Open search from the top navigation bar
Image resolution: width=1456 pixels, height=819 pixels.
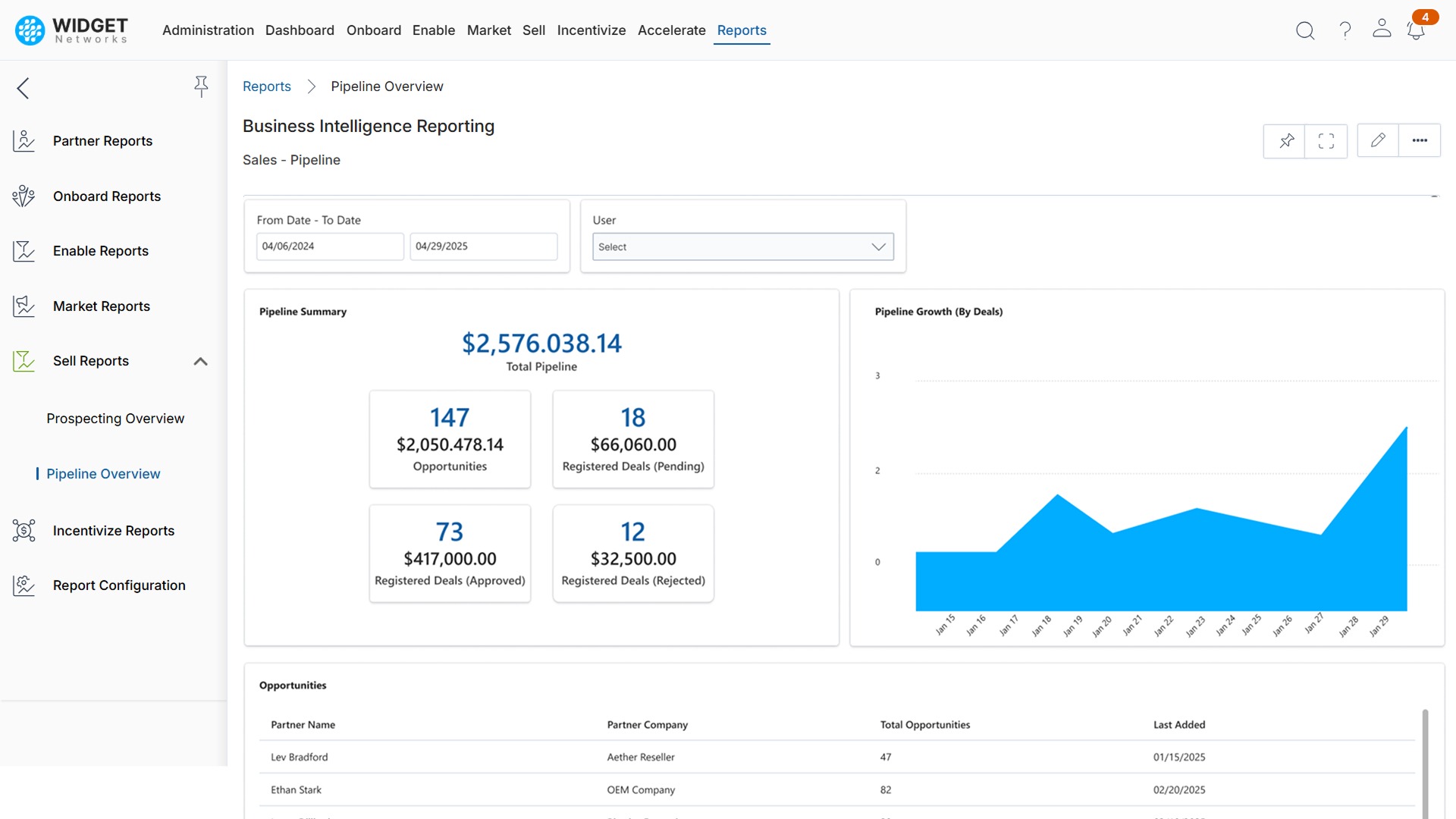pyautogui.click(x=1306, y=30)
